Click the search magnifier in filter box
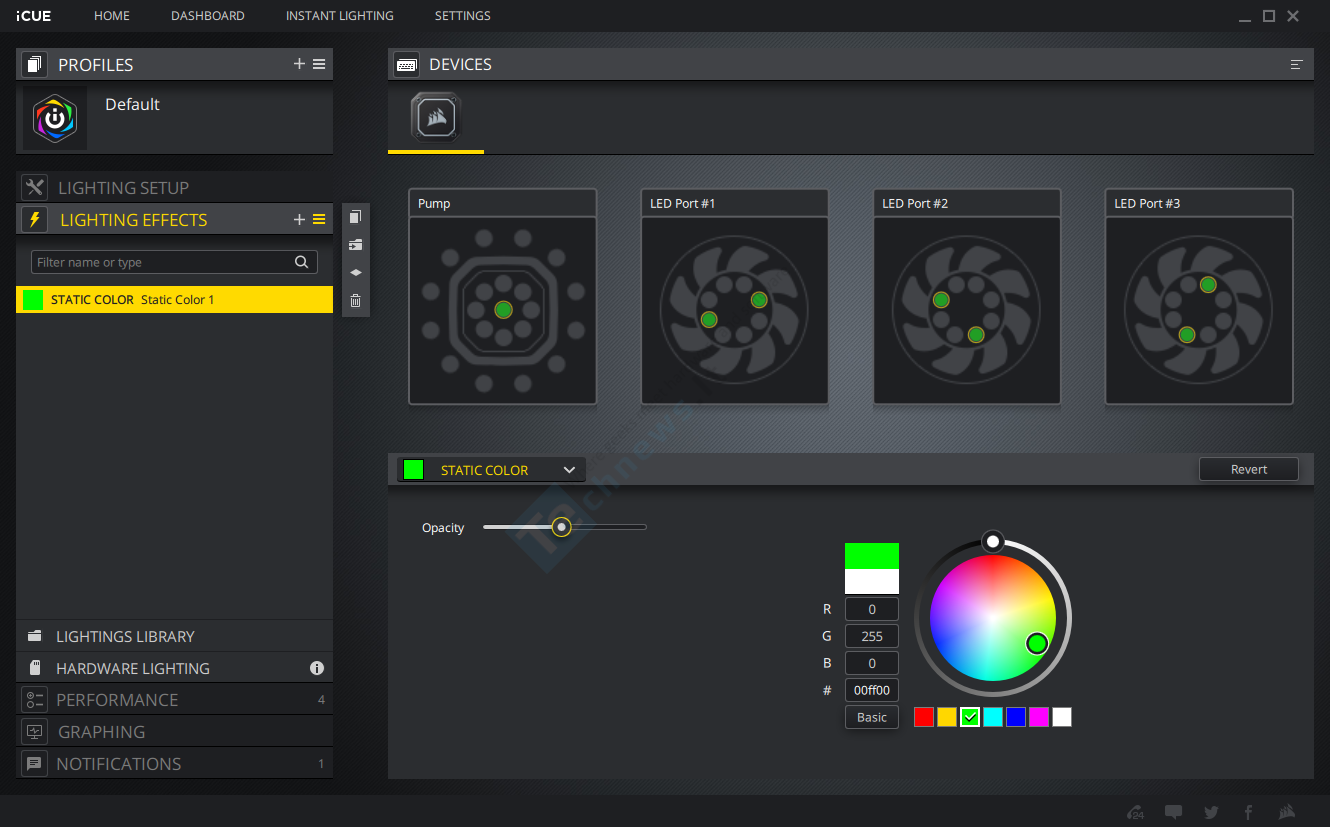This screenshot has height=827, width=1330. [302, 262]
